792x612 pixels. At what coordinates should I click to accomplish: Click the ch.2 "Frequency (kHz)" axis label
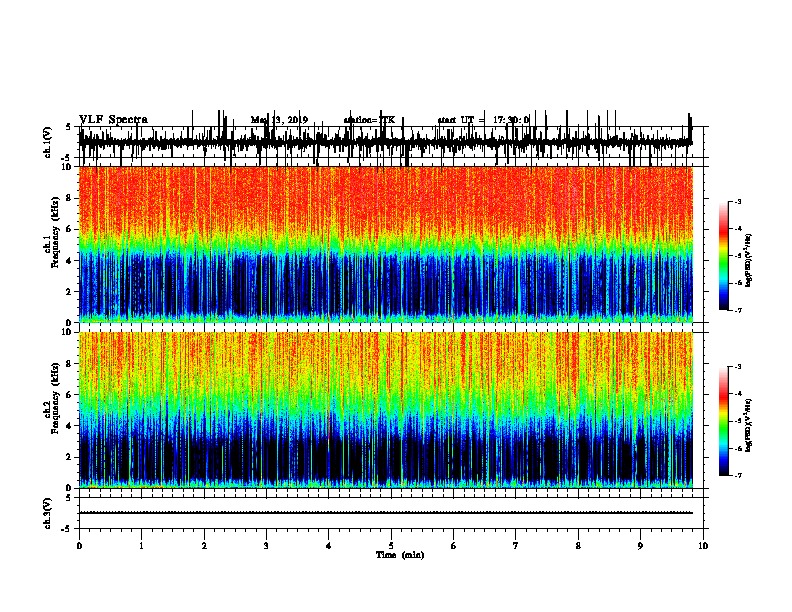pos(56,398)
